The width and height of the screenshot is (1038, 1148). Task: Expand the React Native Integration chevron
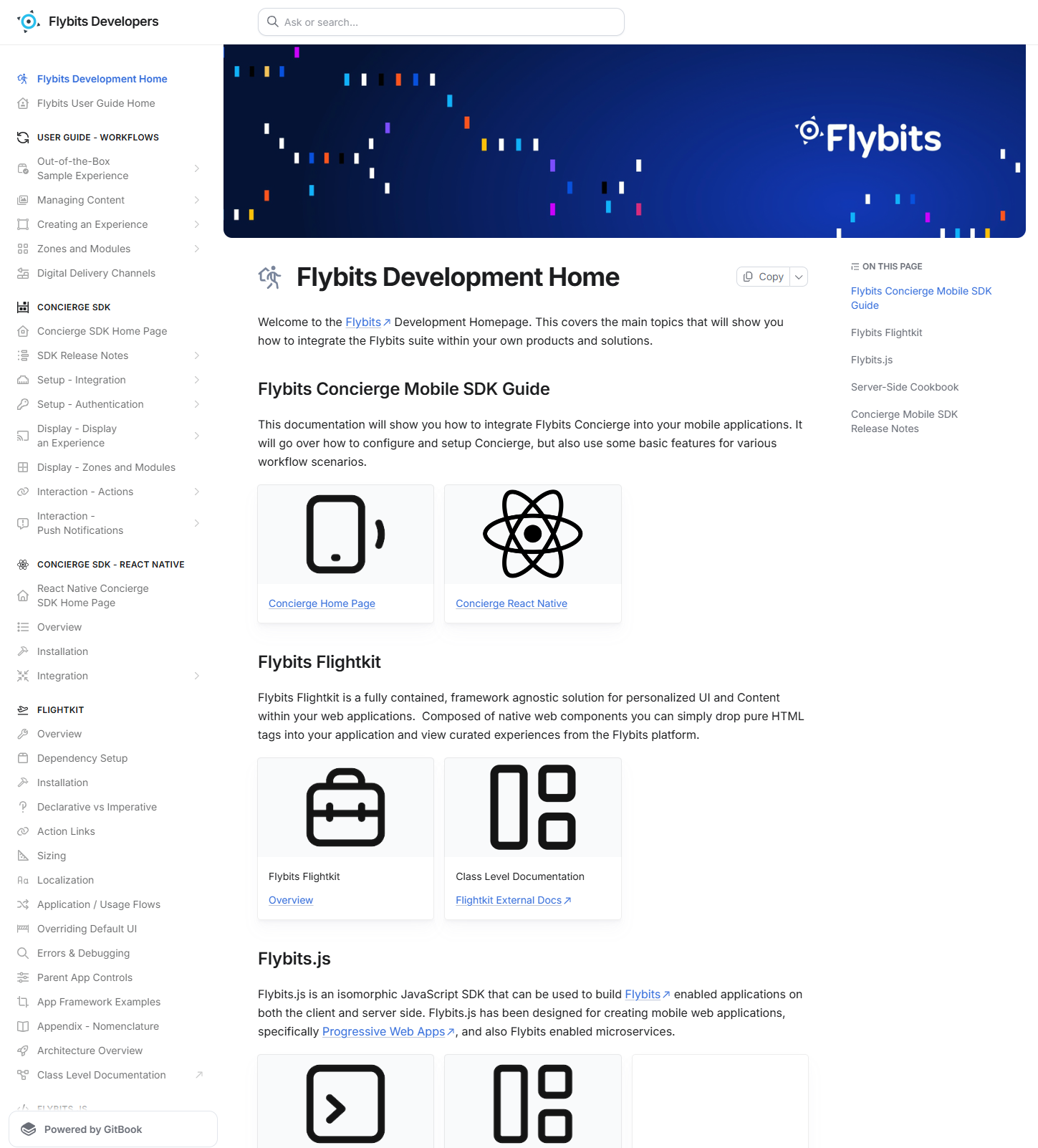pos(196,676)
